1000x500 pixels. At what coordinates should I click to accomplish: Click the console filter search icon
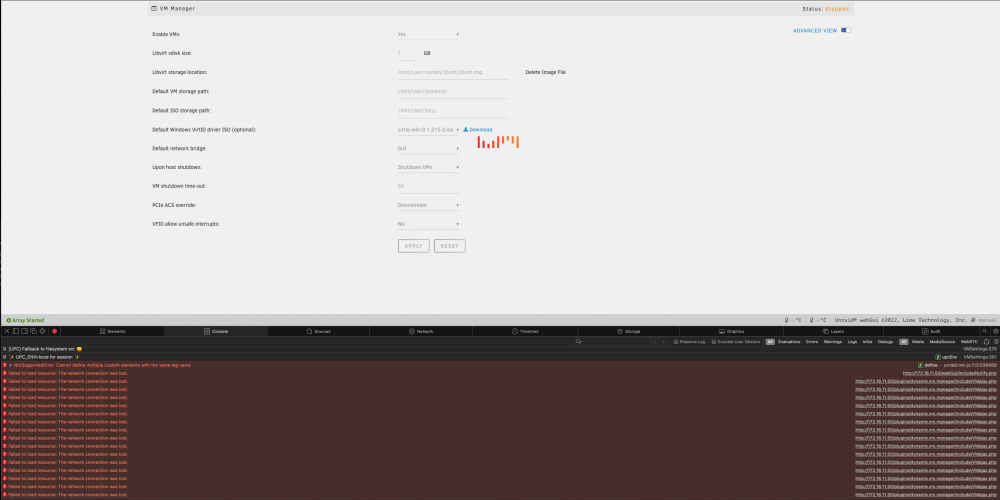579,342
